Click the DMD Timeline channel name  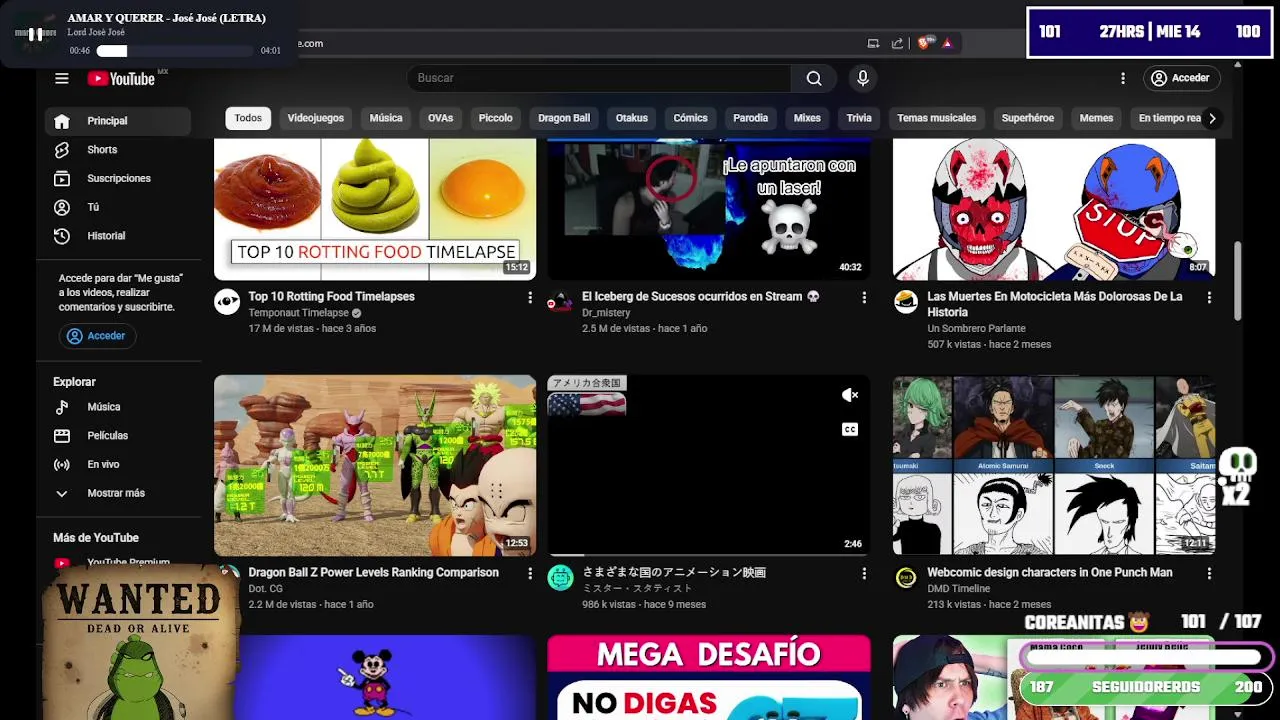pos(959,589)
